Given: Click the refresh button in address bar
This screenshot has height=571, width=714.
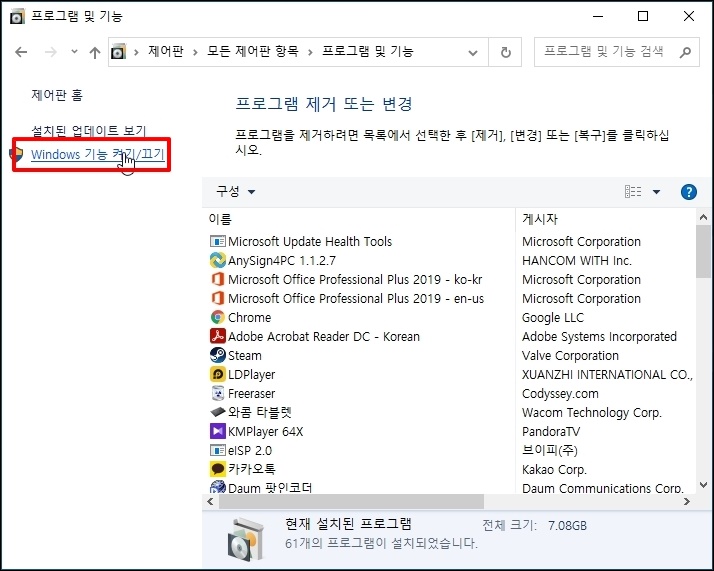Looking at the screenshot, I should pyautogui.click(x=505, y=52).
